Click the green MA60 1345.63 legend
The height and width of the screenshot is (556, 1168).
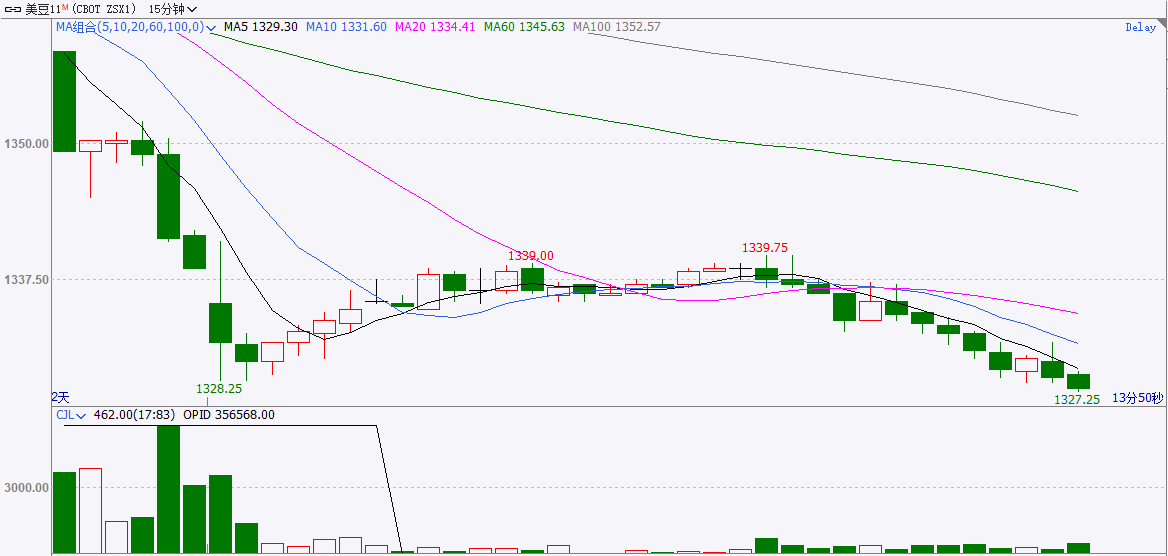[x=524, y=27]
